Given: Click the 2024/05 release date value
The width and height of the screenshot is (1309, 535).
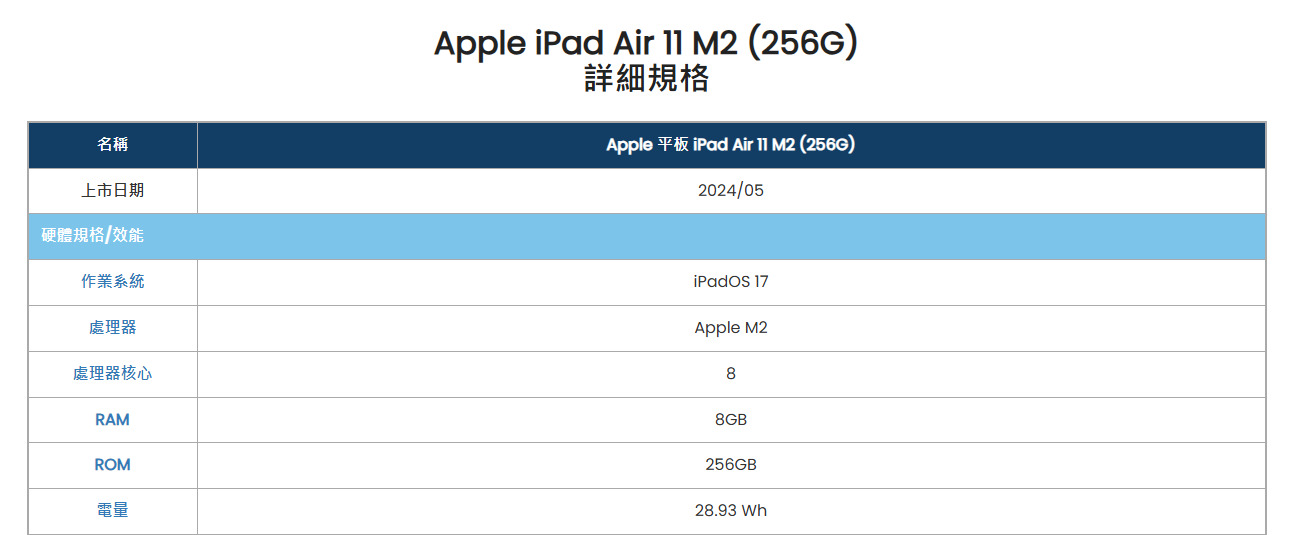Looking at the screenshot, I should [730, 190].
